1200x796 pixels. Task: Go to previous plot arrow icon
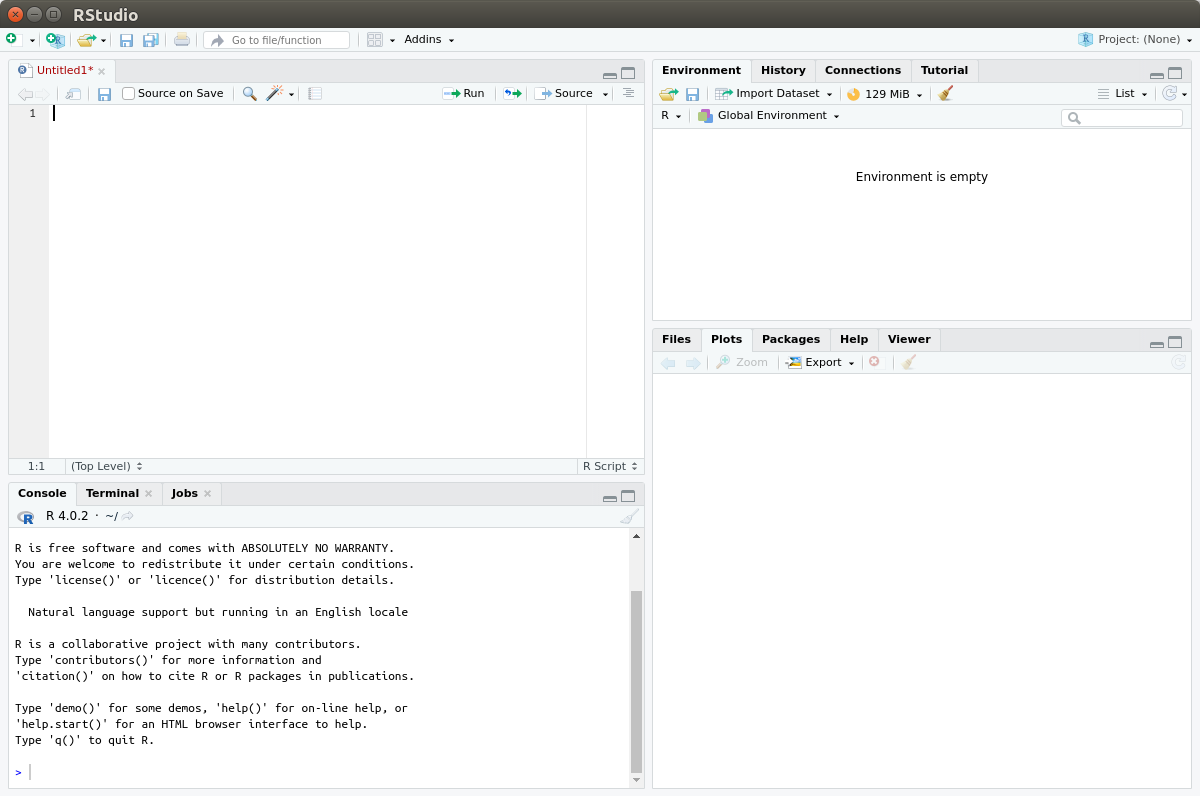(x=668, y=363)
